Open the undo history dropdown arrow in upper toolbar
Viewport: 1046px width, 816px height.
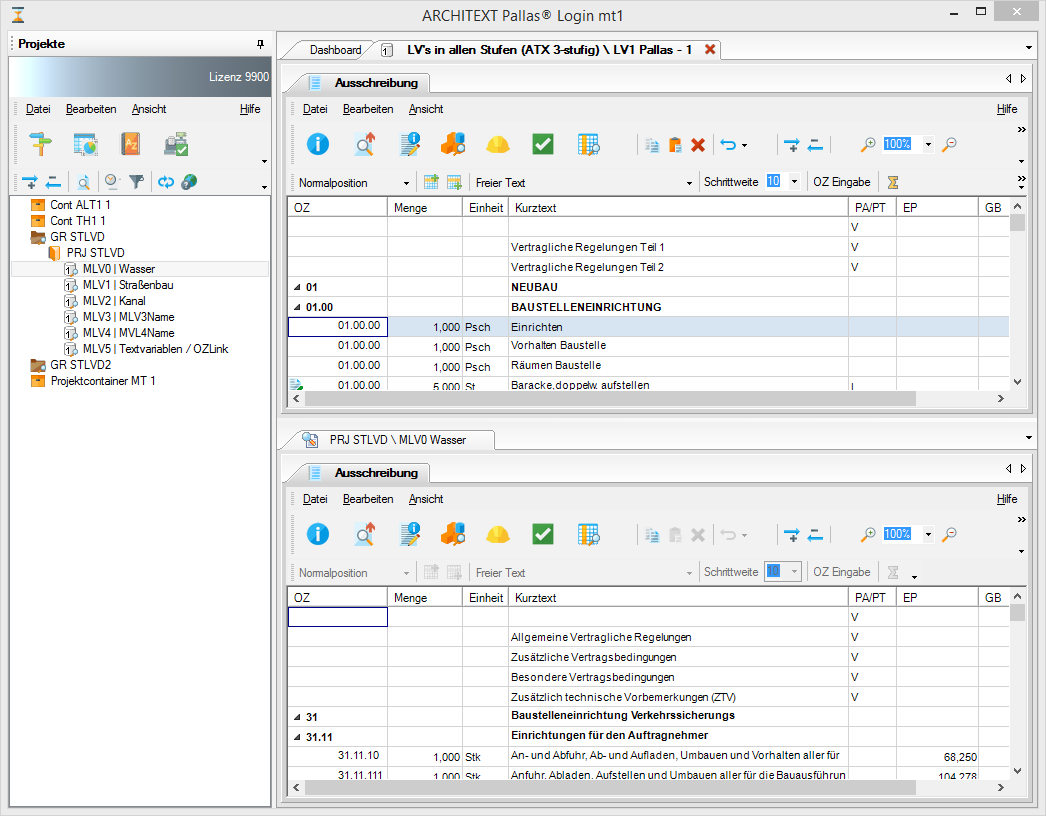coord(744,145)
